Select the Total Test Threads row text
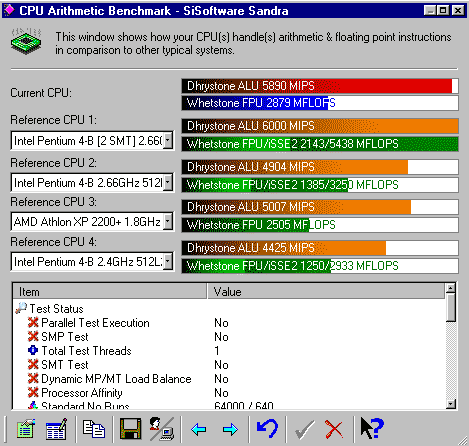 pyautogui.click(x=86, y=351)
